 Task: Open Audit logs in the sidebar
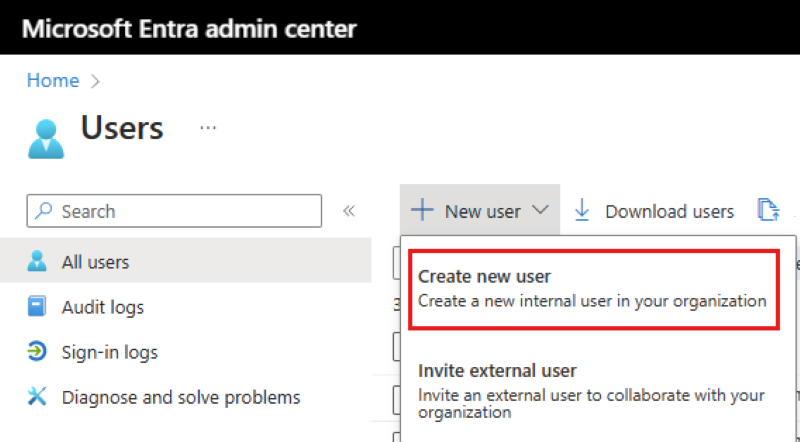click(x=103, y=307)
